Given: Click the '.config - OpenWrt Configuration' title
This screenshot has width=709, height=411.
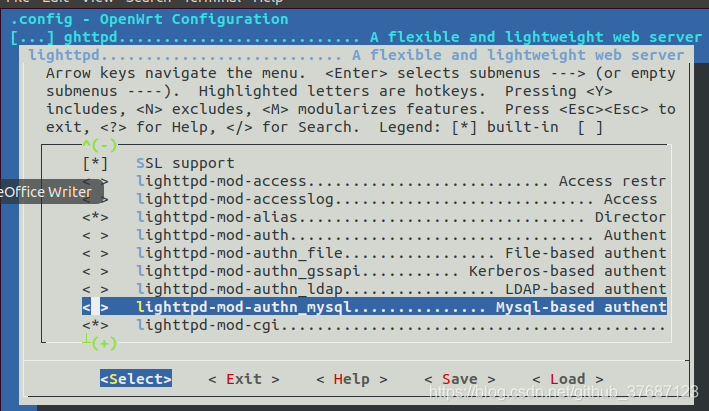Looking at the screenshot, I should [149, 19].
